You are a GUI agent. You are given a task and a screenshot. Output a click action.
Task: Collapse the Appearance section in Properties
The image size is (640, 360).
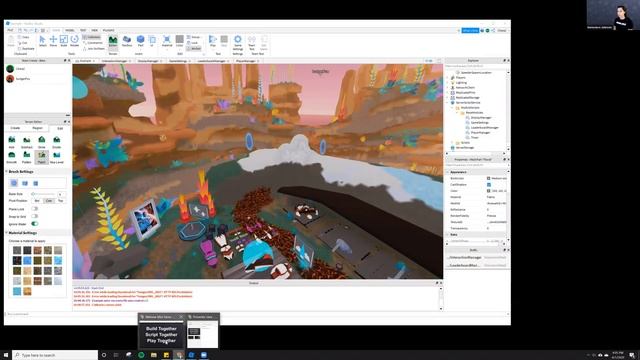[447, 172]
